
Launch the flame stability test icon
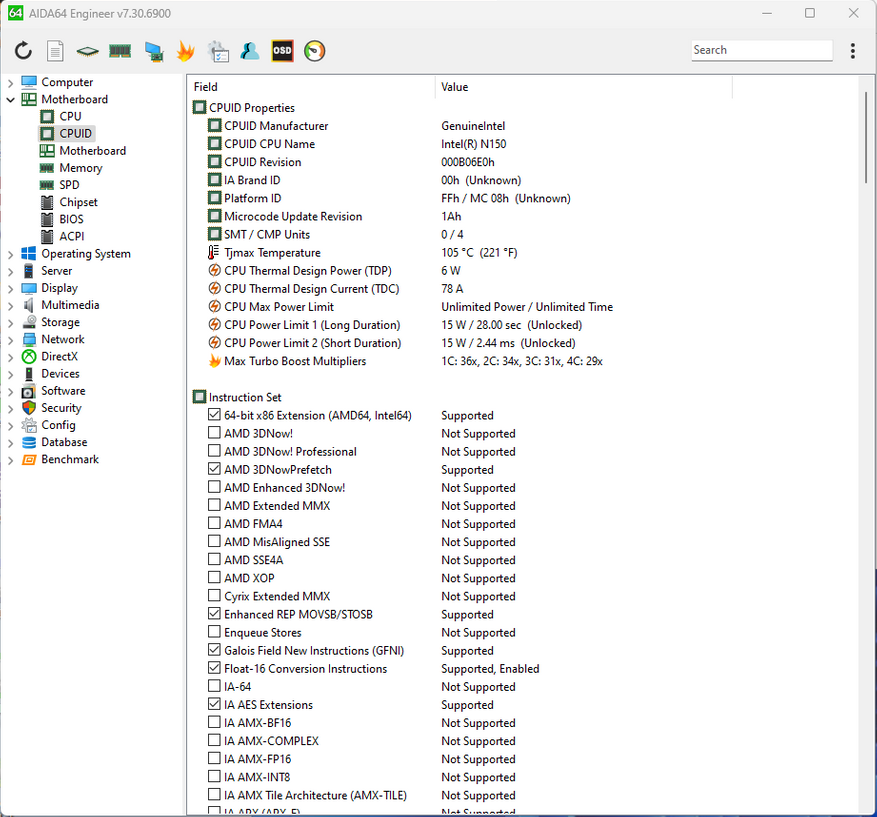(185, 51)
